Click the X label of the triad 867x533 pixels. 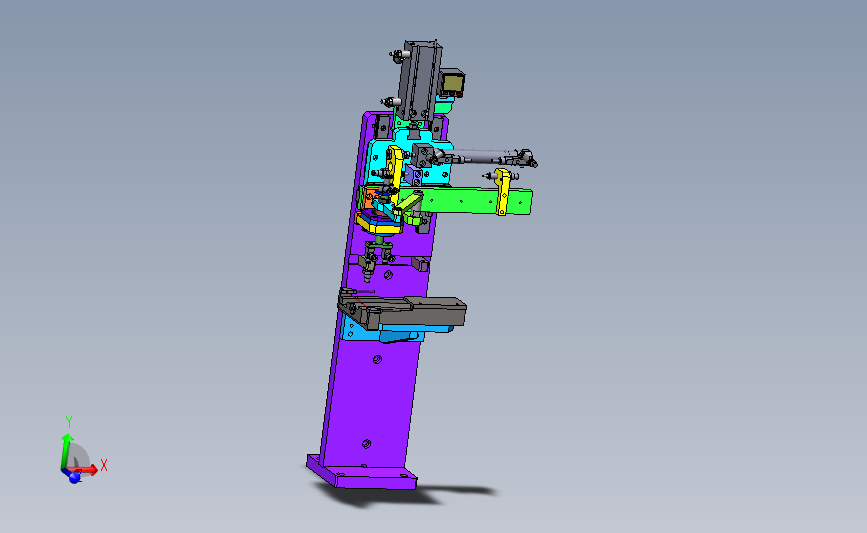[103, 465]
